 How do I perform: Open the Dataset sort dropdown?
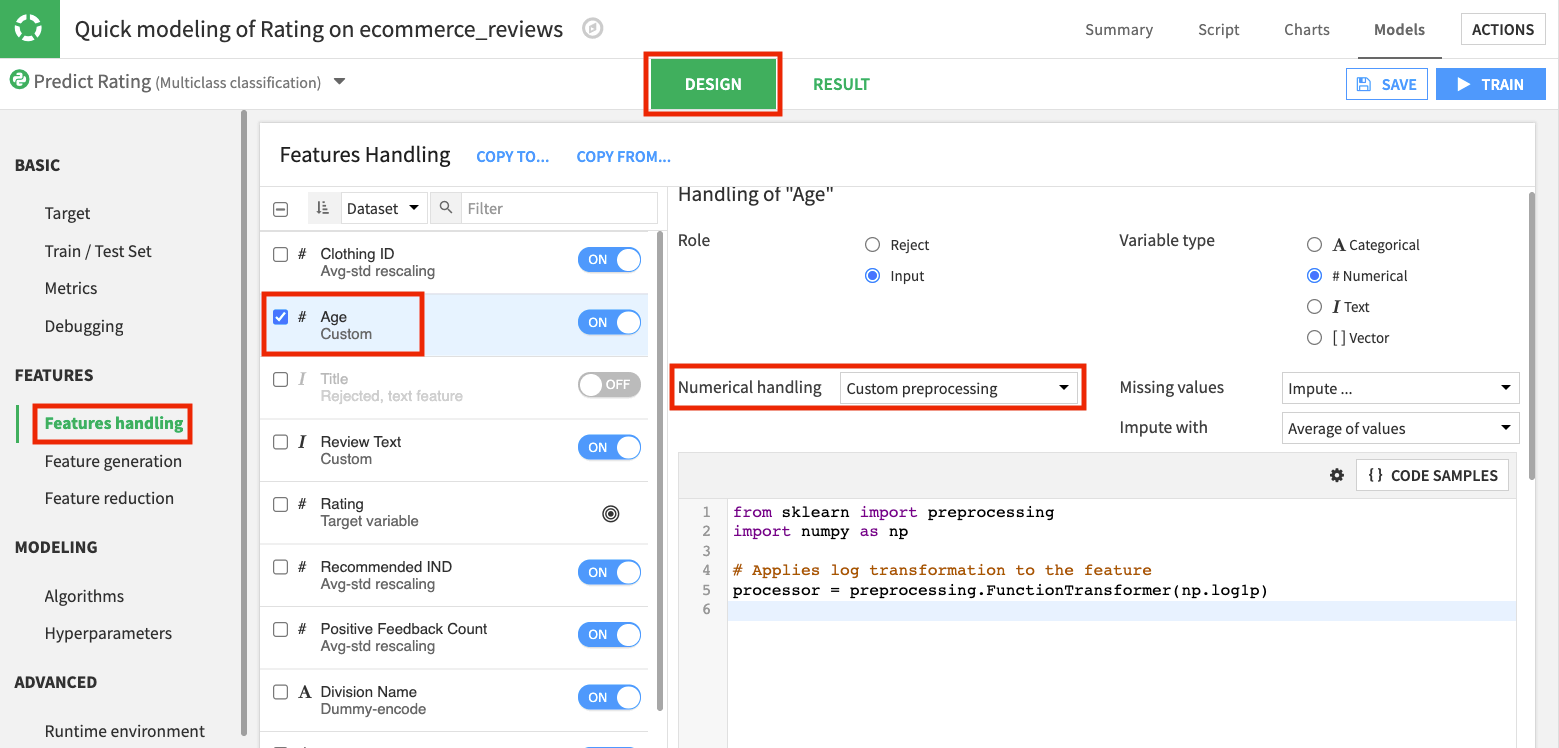[x=384, y=208]
